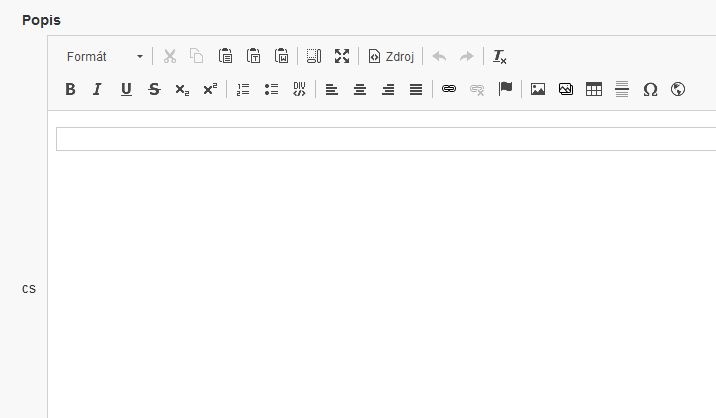The image size is (716, 418).
Task: Click the superscript icon
Action: [x=209, y=89]
